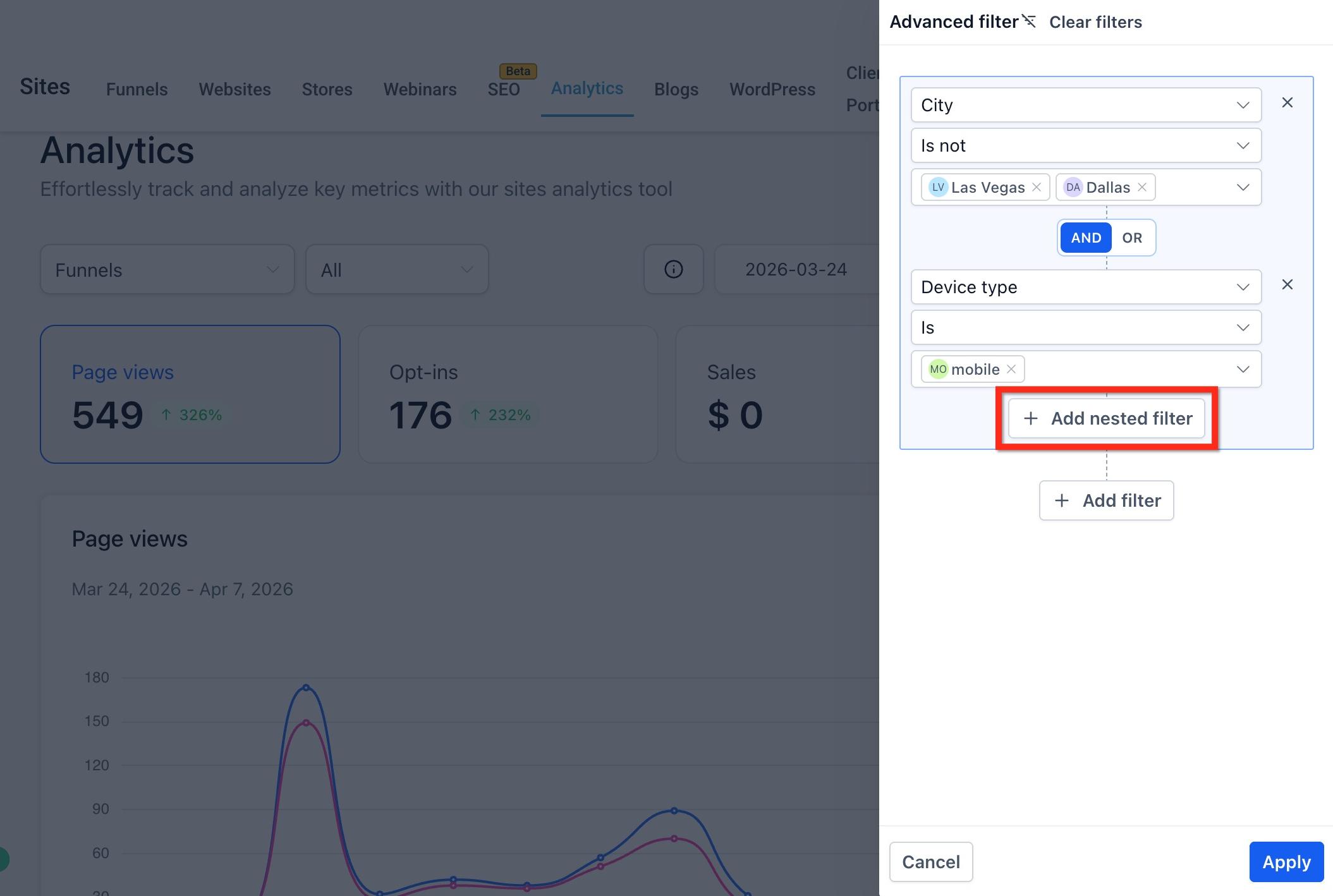Open the info circle icon
This screenshot has height=896, width=1333.
(674, 269)
